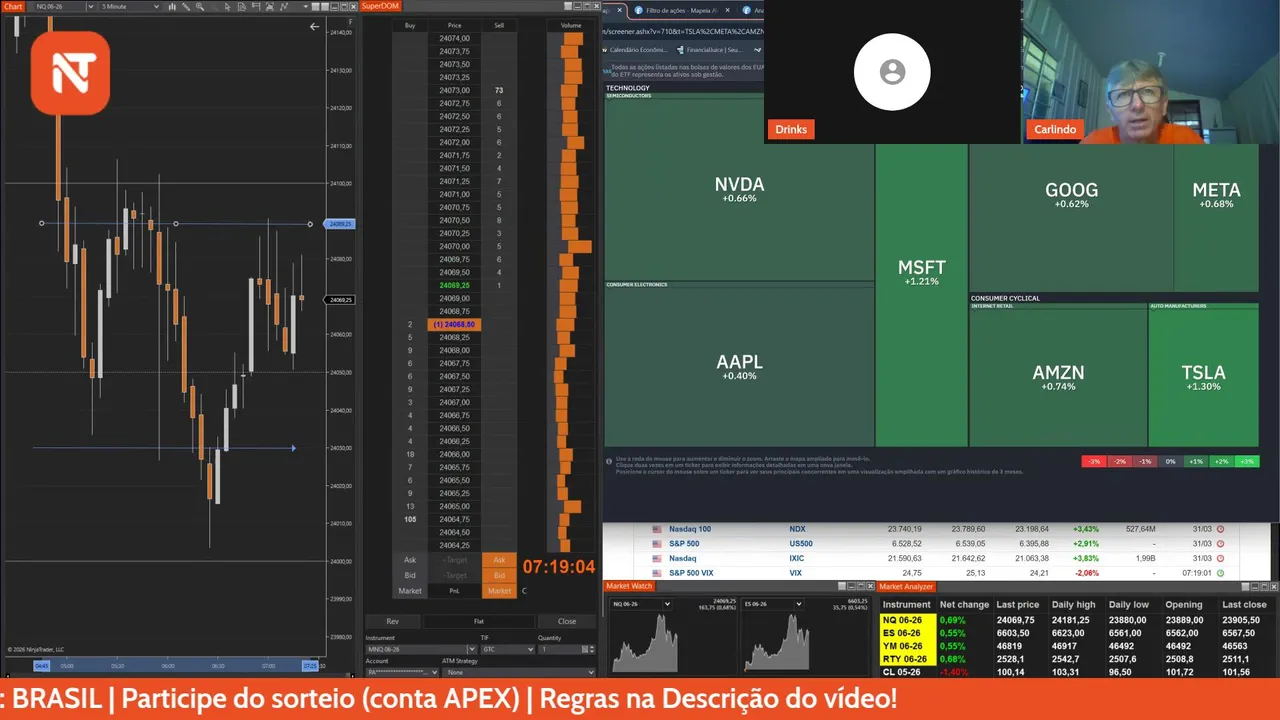Image resolution: width=1280 pixels, height=720 pixels.
Task: Click the NQ 06-26 Market Analyzer row
Action: (1078, 620)
